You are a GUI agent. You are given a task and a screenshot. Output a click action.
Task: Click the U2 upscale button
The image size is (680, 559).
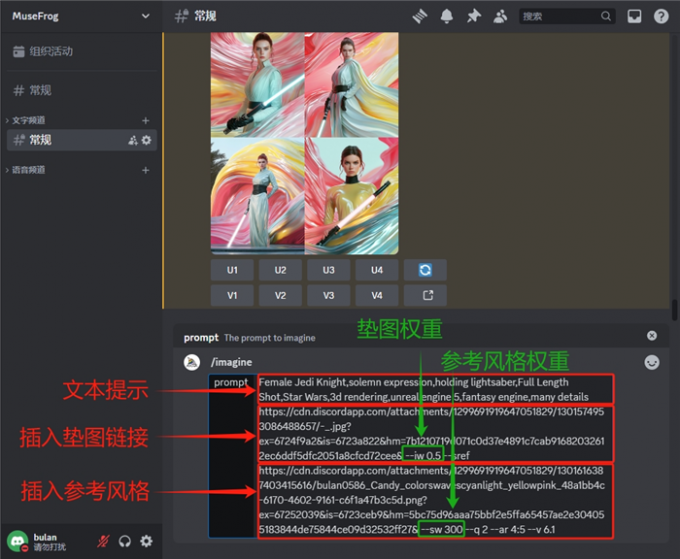pos(280,270)
